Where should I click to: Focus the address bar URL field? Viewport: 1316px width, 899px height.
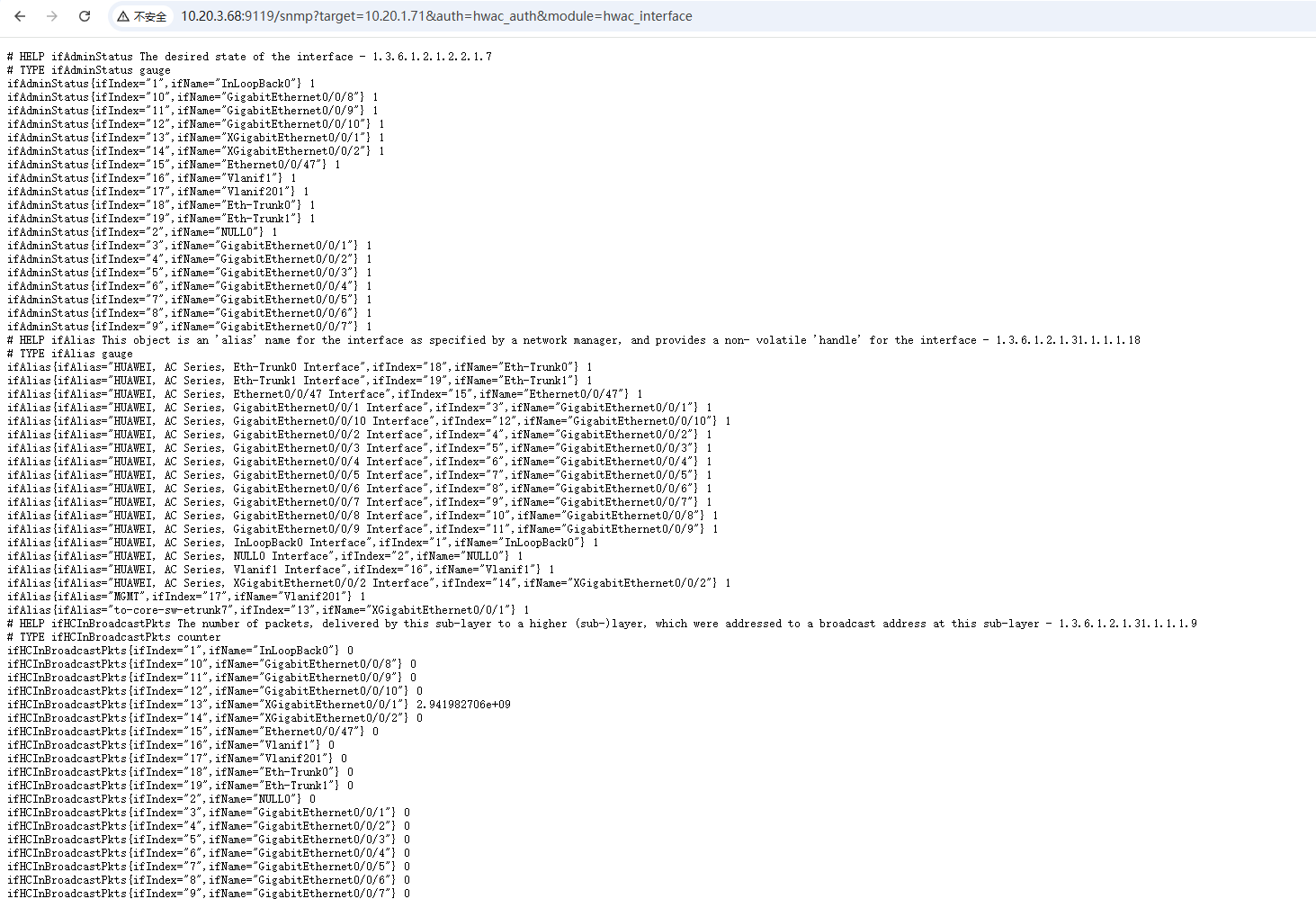click(x=436, y=16)
